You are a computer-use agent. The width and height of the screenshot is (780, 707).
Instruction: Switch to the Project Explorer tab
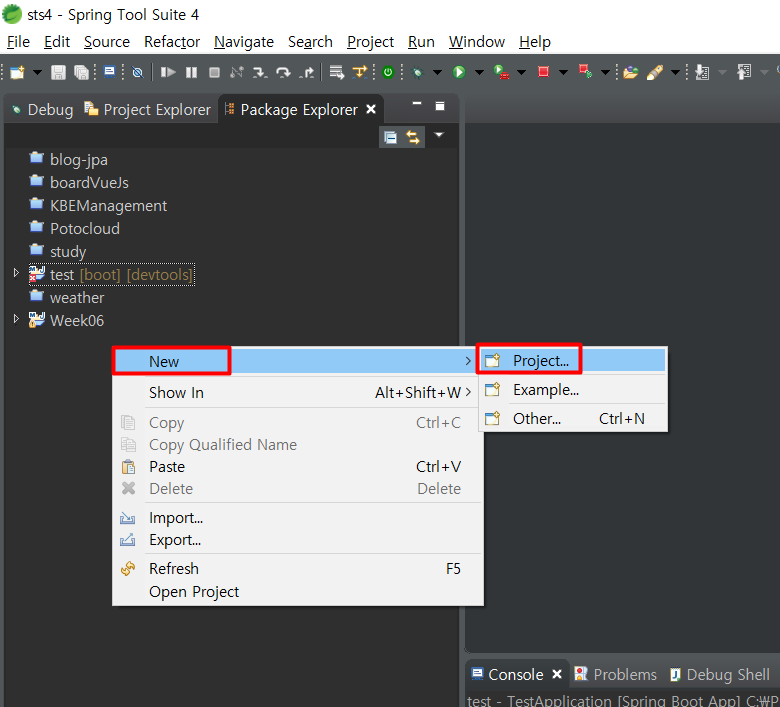point(147,109)
